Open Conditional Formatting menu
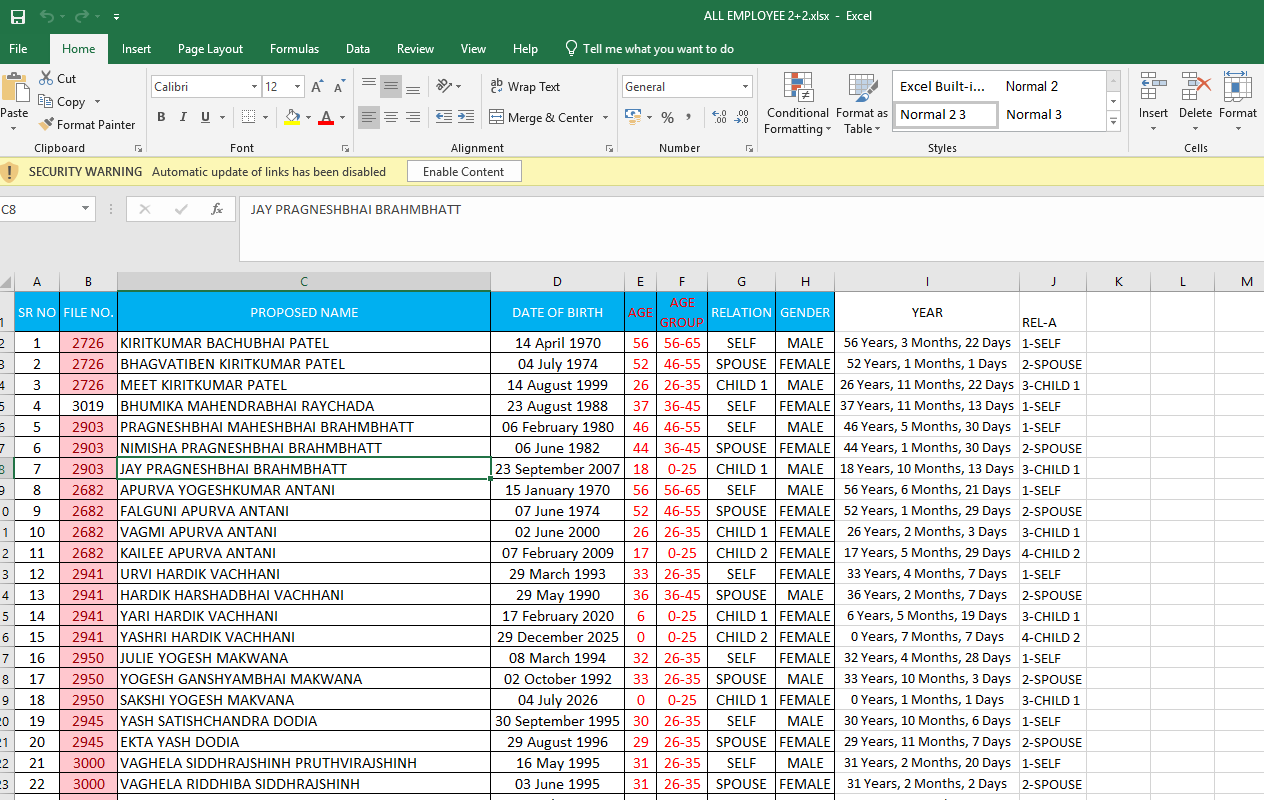Screen dimensions: 1264x800 (797, 104)
